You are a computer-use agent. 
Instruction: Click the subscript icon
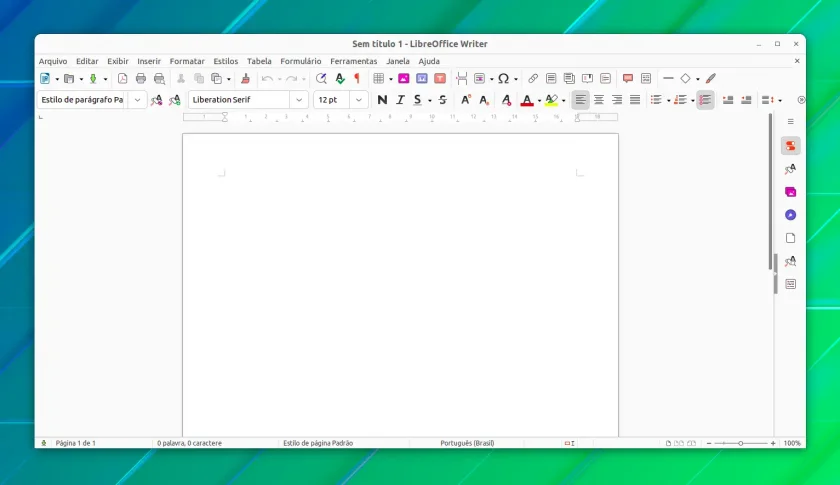tap(484, 100)
